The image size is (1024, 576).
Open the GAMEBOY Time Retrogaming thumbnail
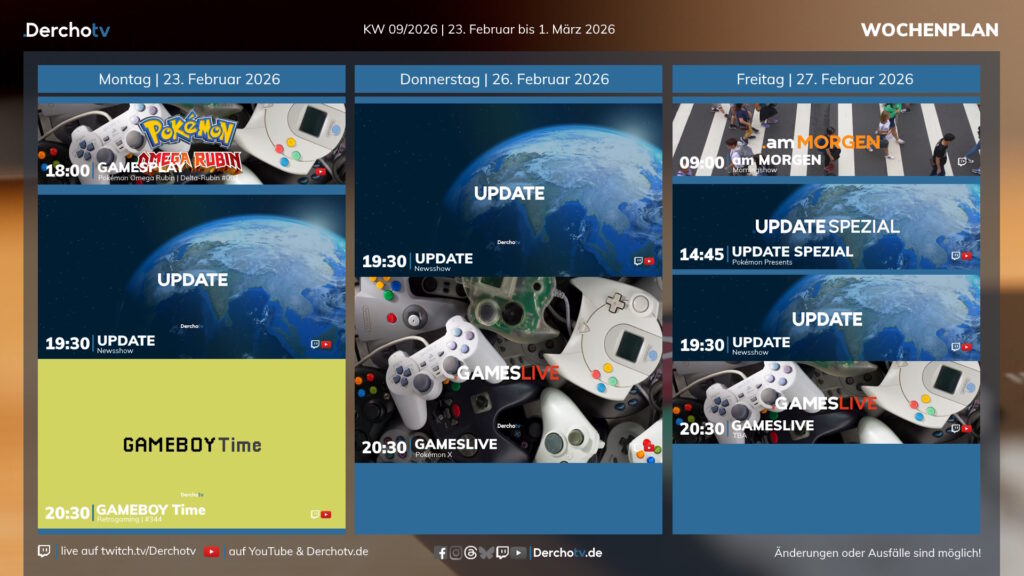192,444
